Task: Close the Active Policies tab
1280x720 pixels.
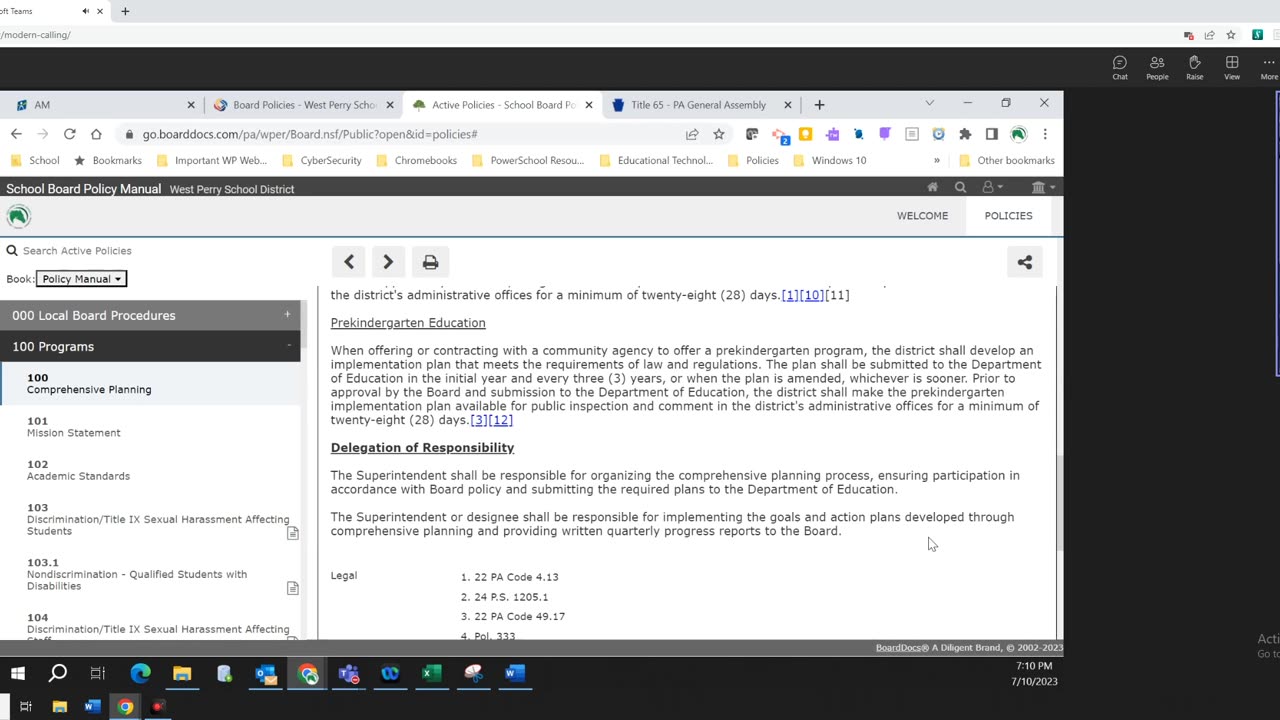Action: (589, 105)
